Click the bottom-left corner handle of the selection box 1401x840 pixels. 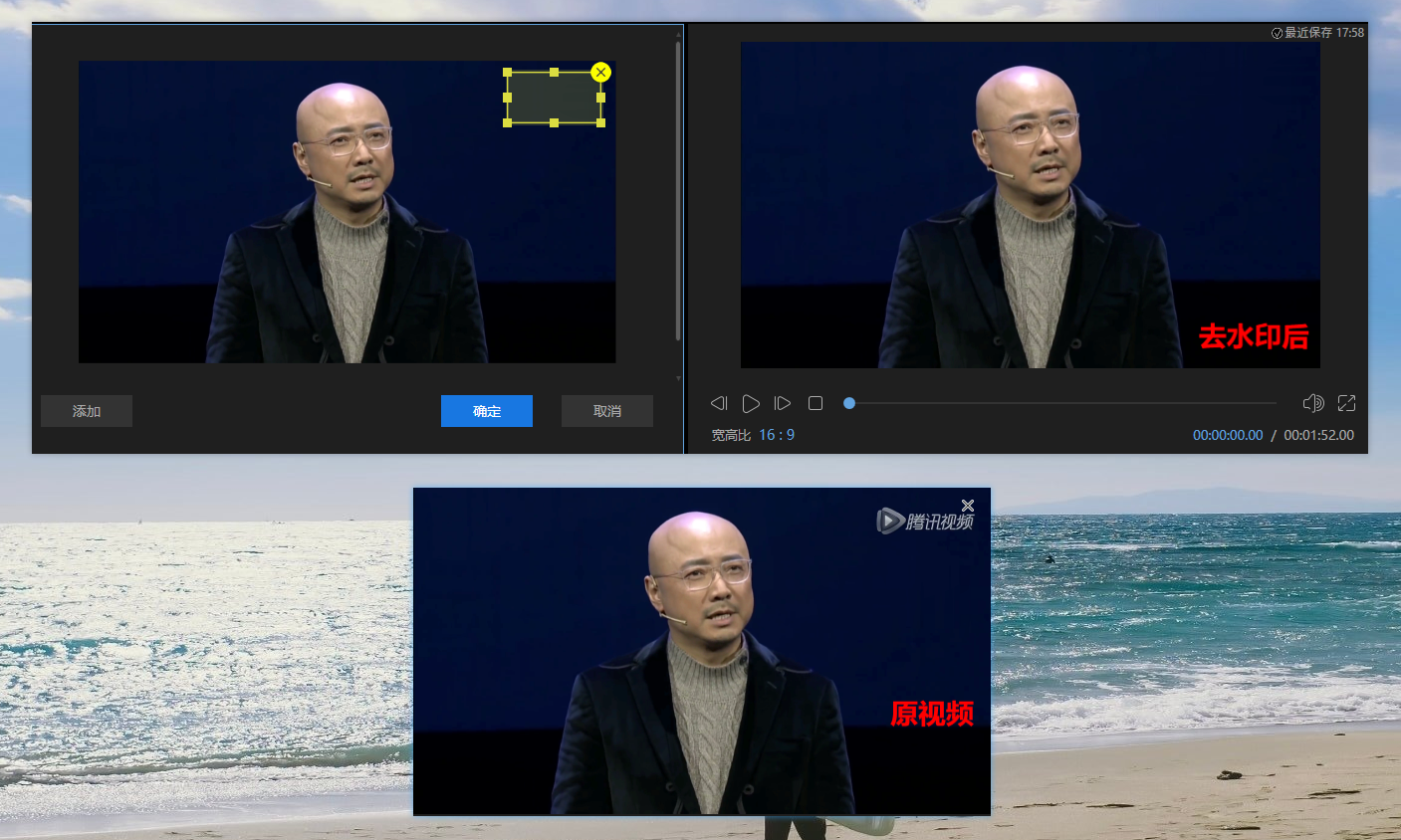point(508,122)
